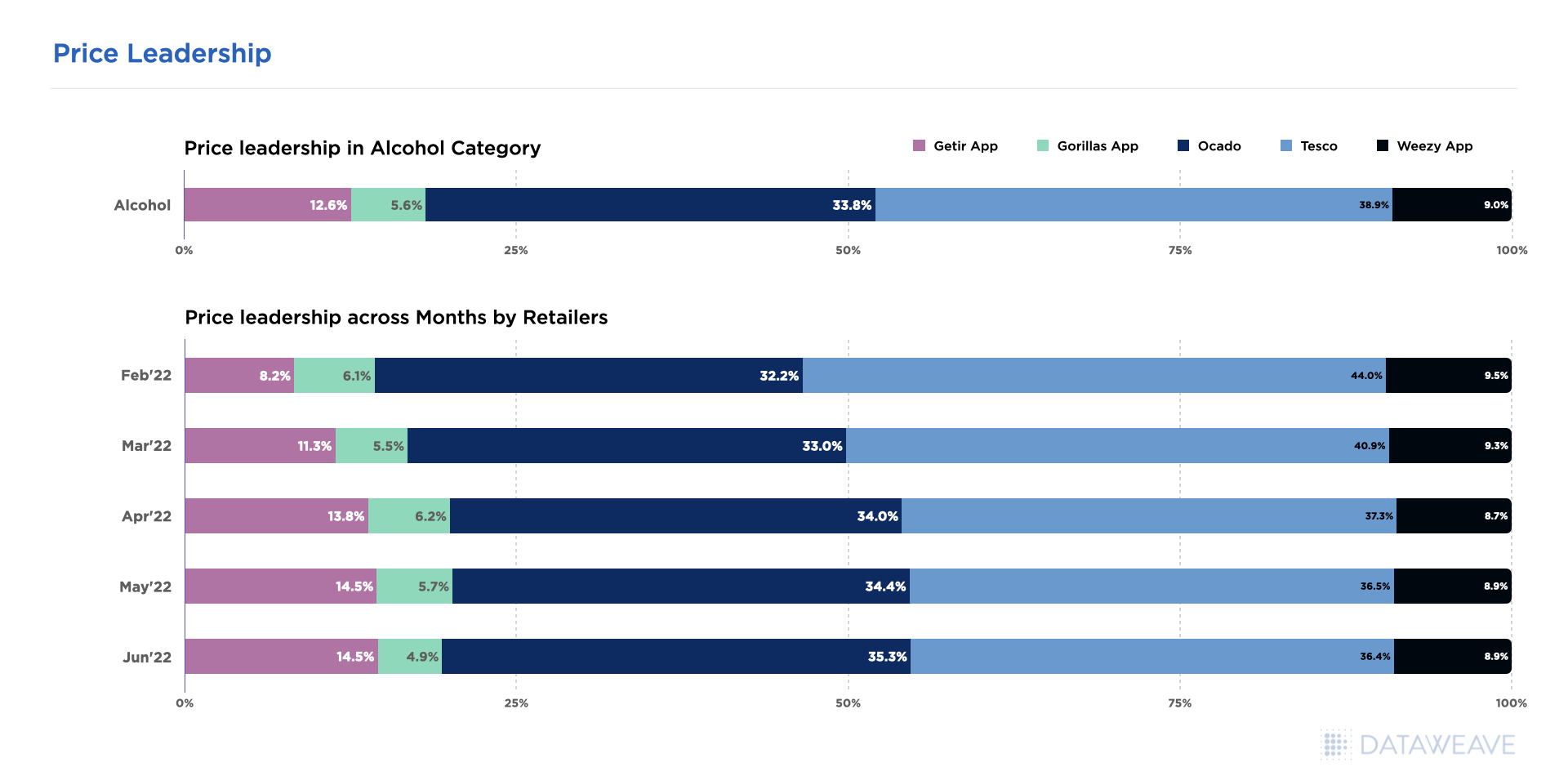
Task: Click the Jun'22 Gorillas 4.9% segment
Action: [410, 657]
